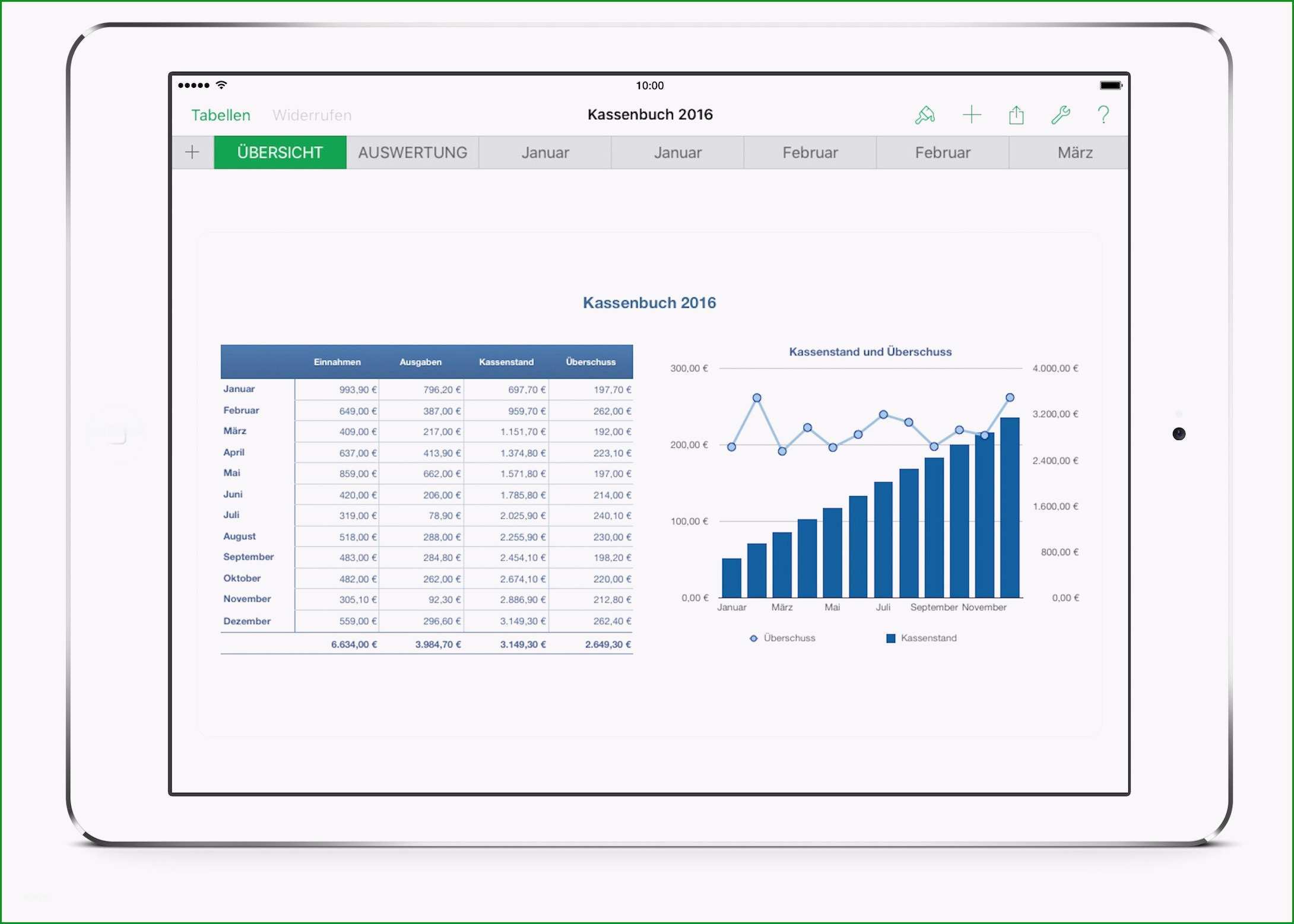Select the blue Kassenbuch 2016 heading
This screenshot has height=924, width=1294.
coord(649,303)
